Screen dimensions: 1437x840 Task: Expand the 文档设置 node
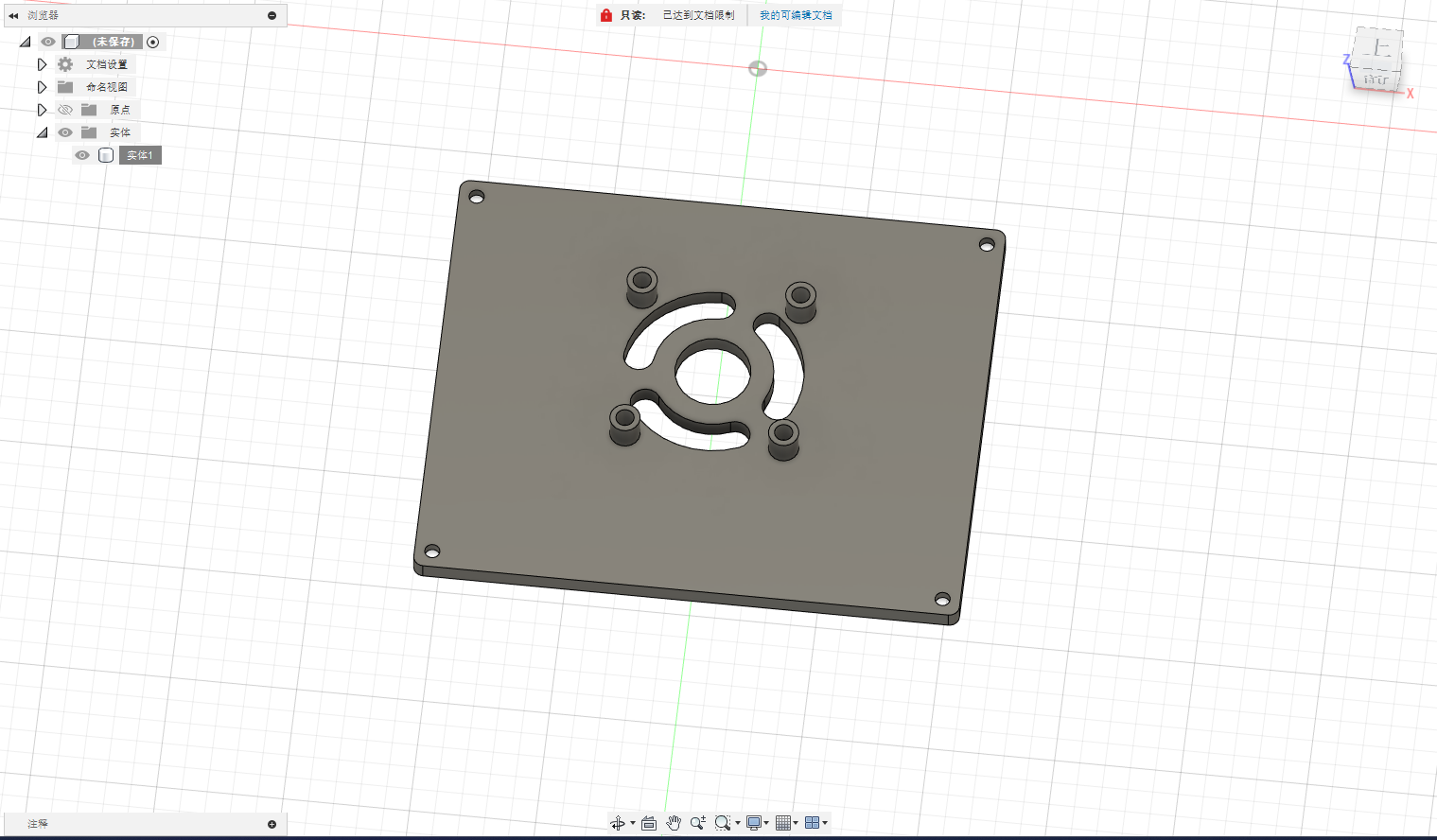tap(42, 64)
